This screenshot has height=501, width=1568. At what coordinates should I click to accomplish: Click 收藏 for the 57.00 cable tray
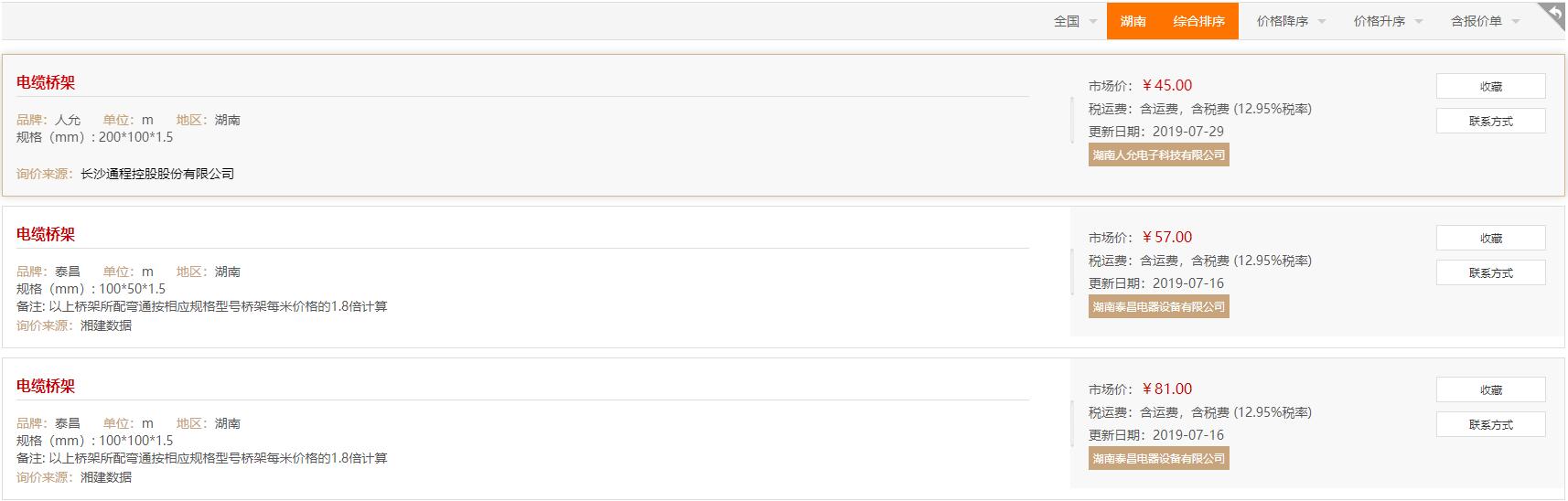point(1490,238)
